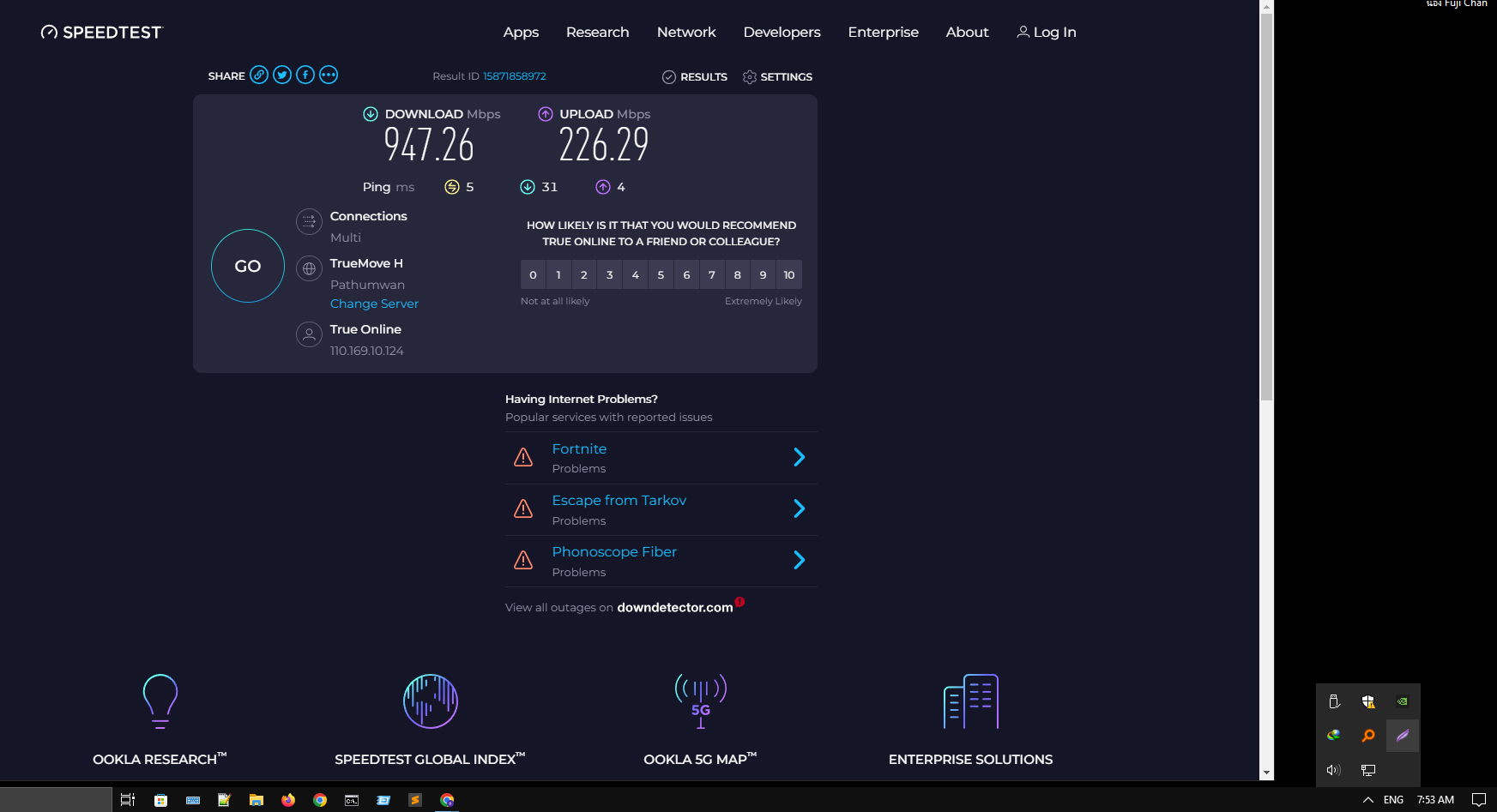This screenshot has width=1497, height=812.
Task: Click the Connections mode icon
Action: pyautogui.click(x=309, y=221)
